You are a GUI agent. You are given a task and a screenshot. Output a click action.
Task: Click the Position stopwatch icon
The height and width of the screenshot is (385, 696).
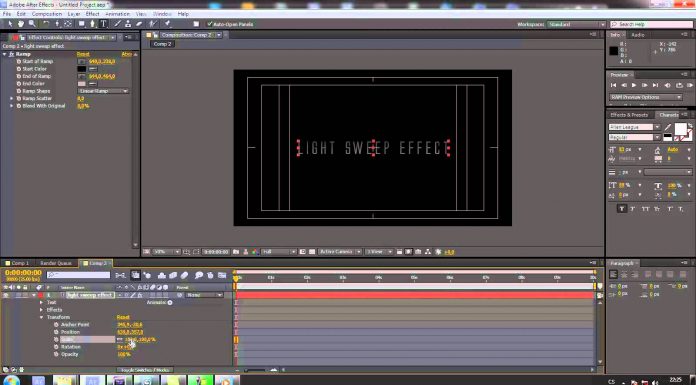(x=56, y=332)
